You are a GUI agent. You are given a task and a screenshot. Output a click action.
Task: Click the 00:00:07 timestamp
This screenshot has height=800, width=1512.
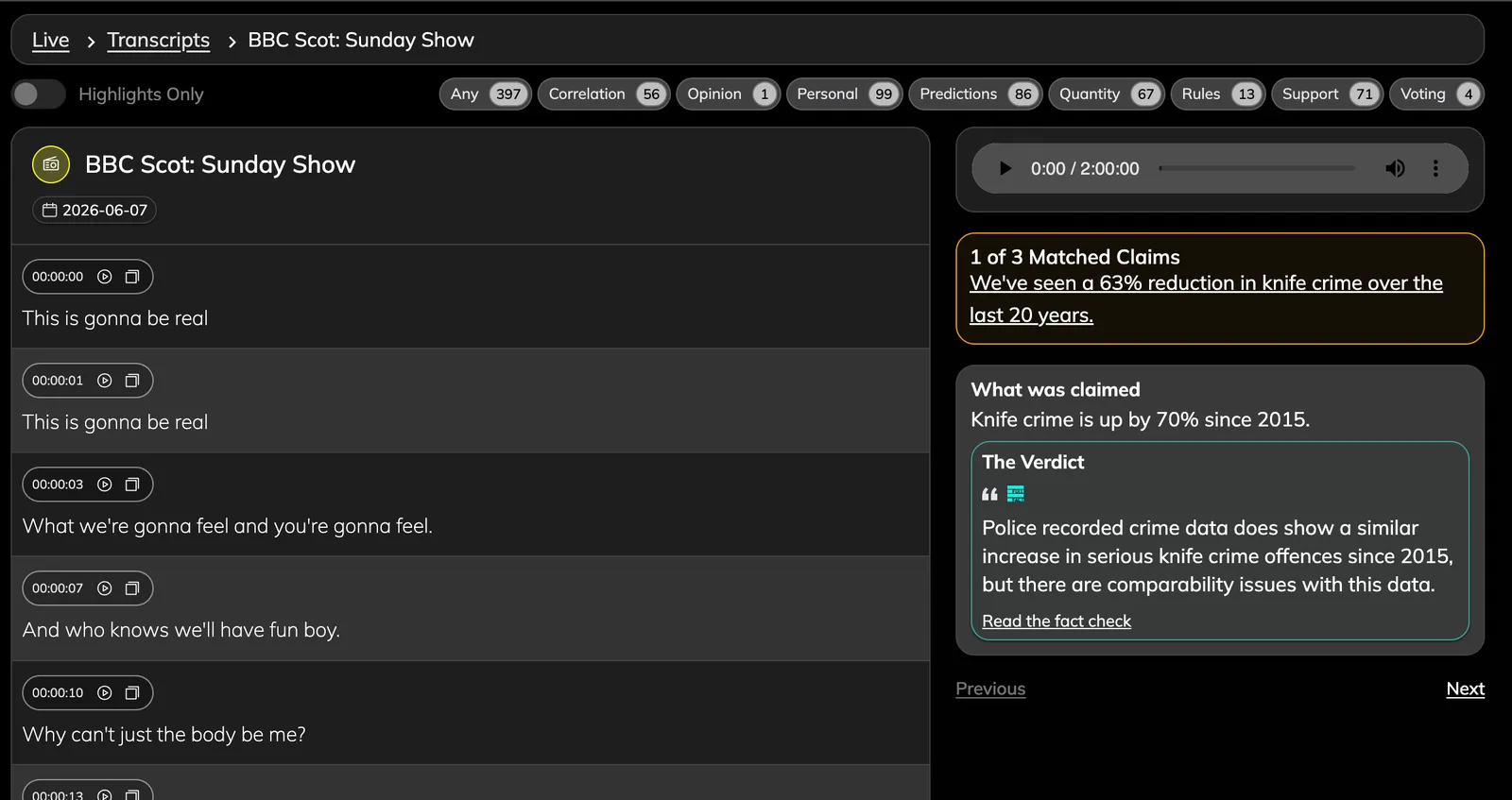tap(58, 588)
